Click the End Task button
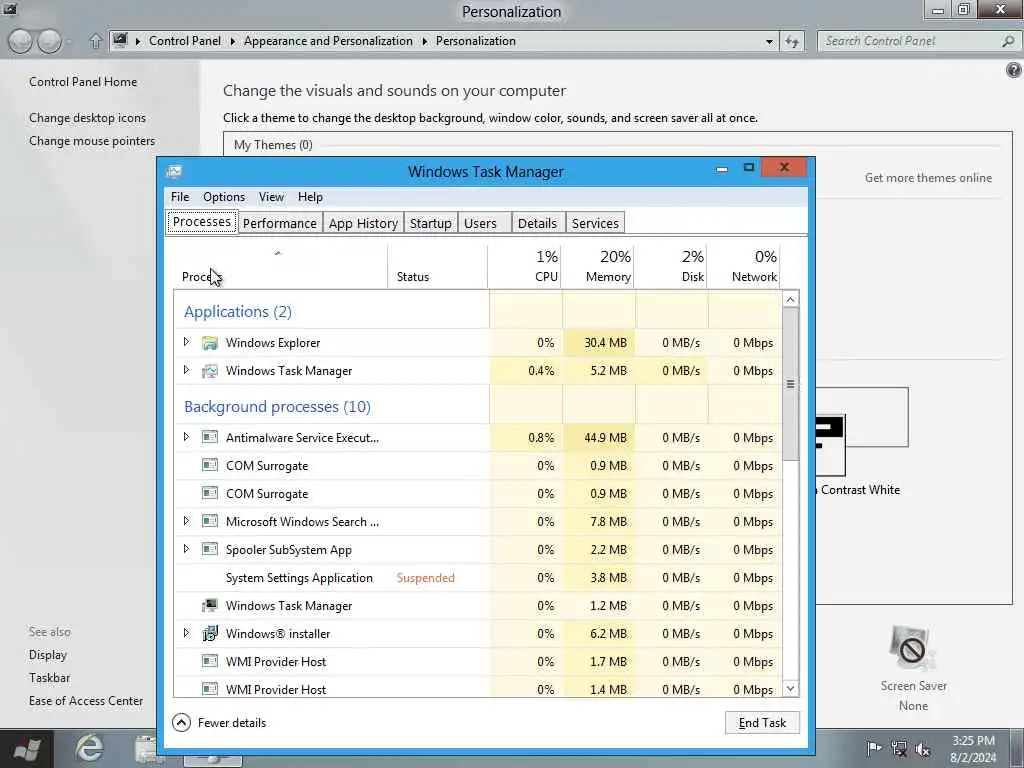Image resolution: width=1024 pixels, height=768 pixels. (762, 722)
